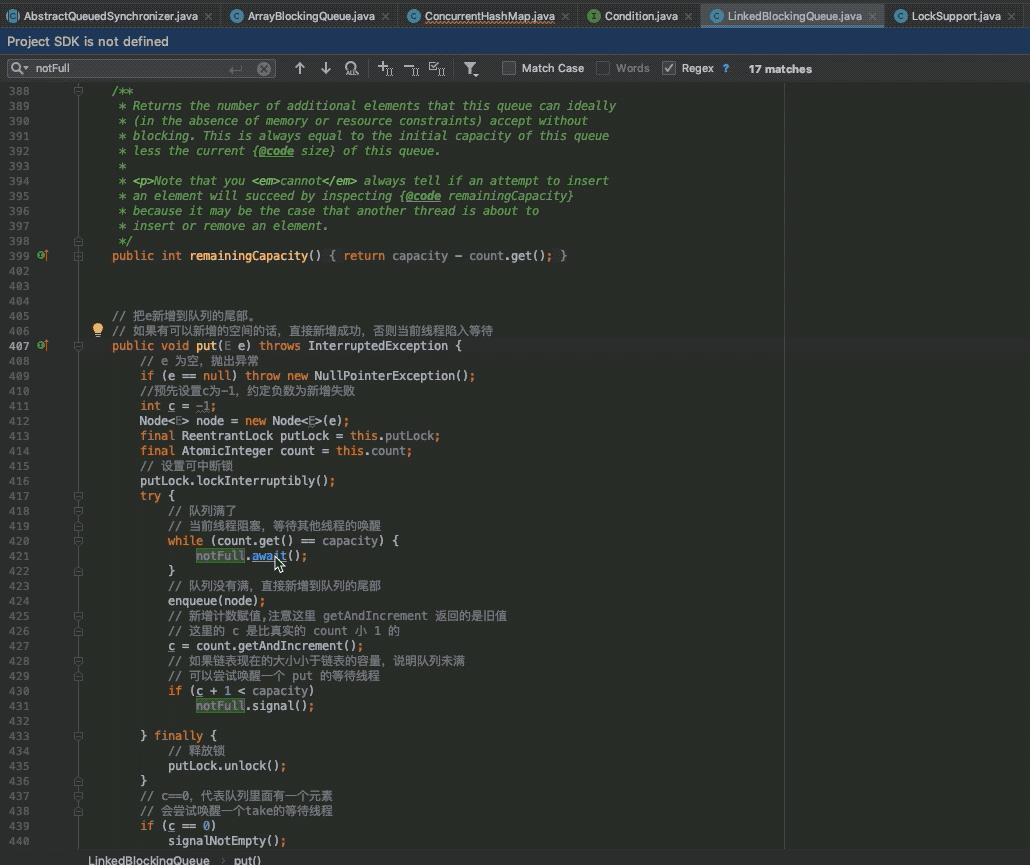Click the Find All Usages icon
Viewport: 1030px width, 865px height.
[351, 68]
